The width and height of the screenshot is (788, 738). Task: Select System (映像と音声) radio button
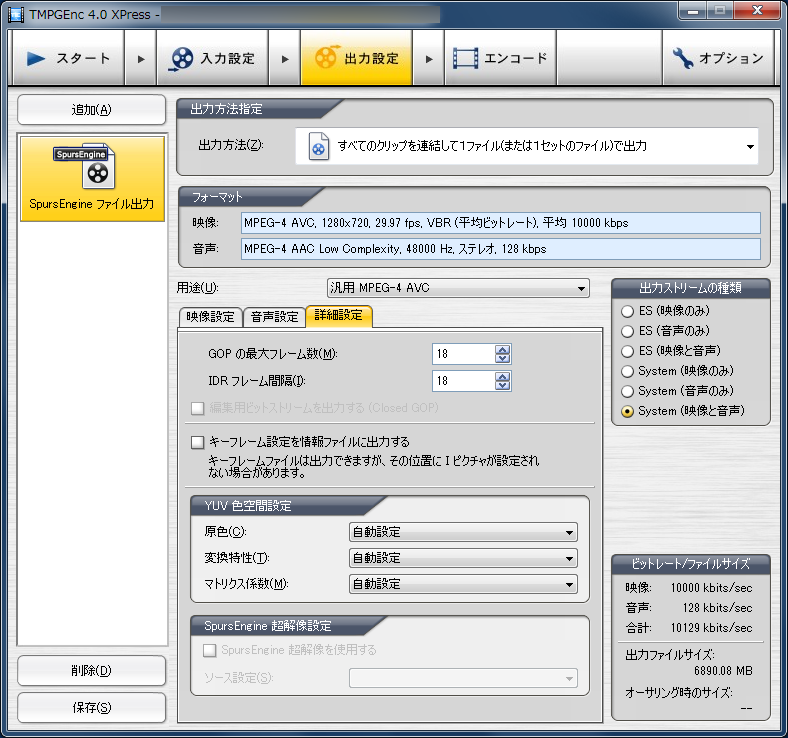pos(627,411)
